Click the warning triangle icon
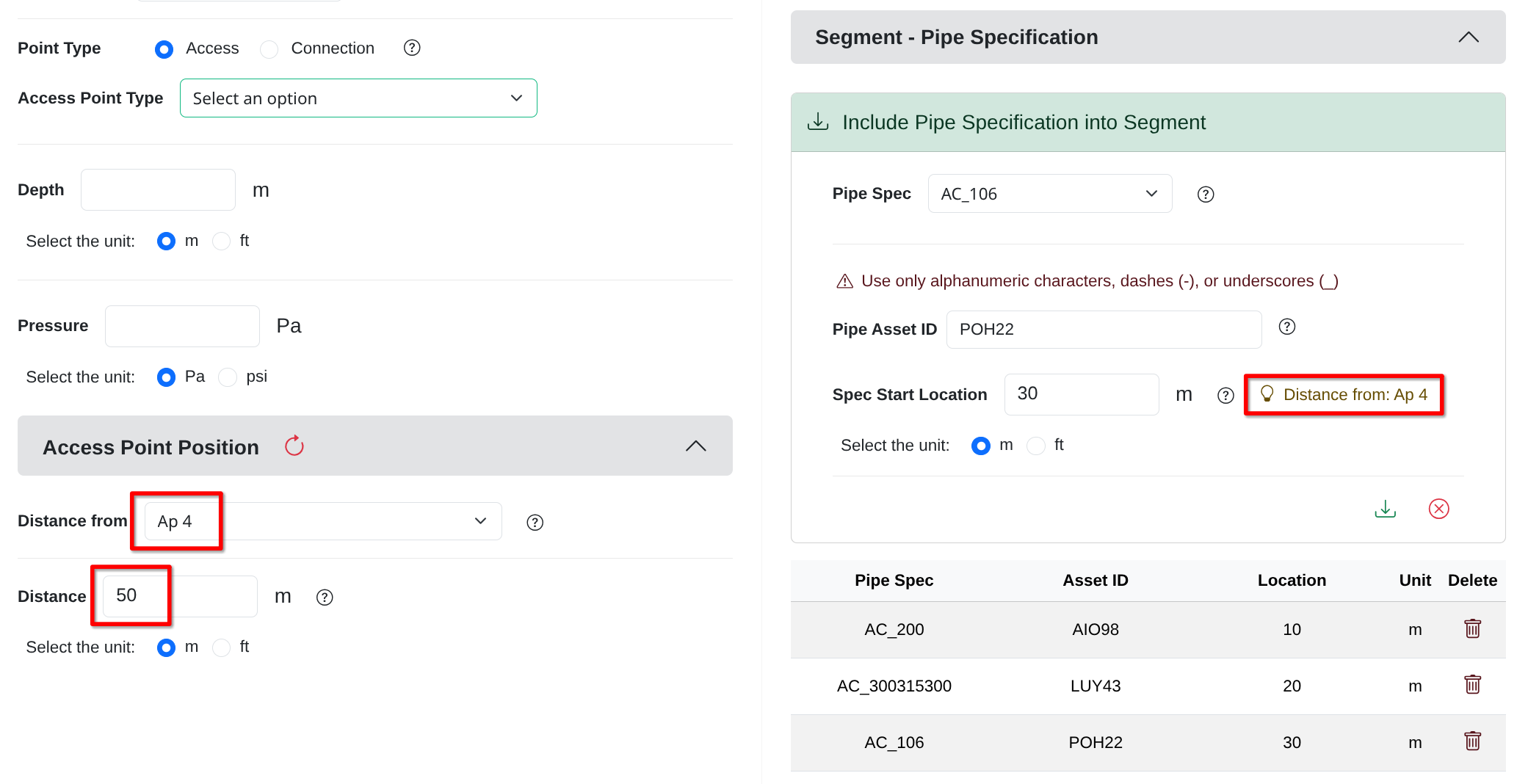Viewport: 1517px width, 784px height. click(845, 281)
